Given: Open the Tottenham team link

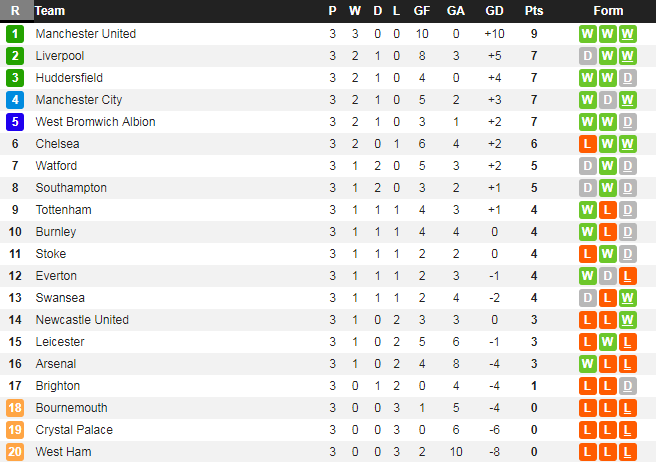Looking at the screenshot, I should 63,210.
